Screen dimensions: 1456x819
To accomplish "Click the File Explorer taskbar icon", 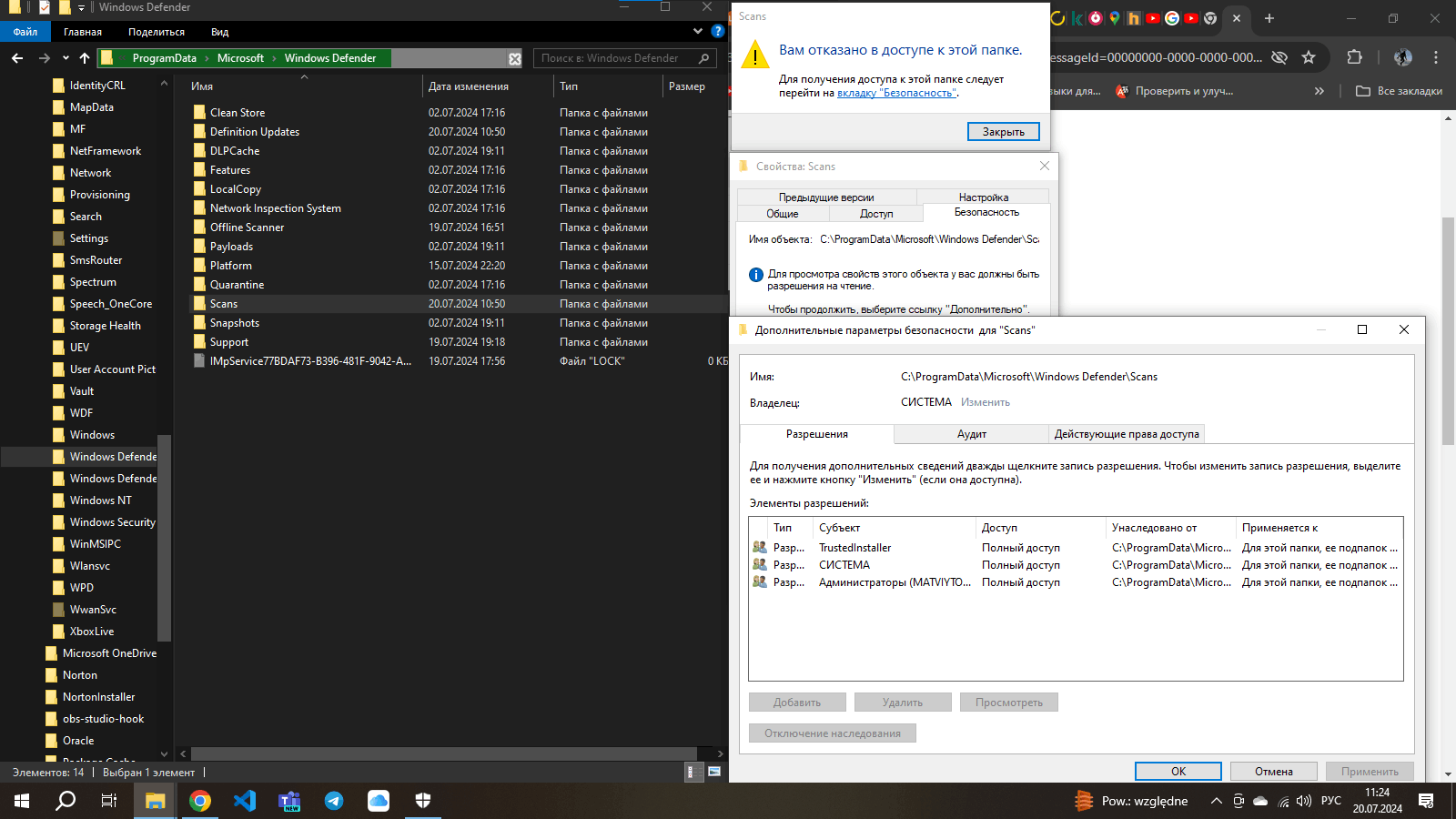I will point(156,801).
